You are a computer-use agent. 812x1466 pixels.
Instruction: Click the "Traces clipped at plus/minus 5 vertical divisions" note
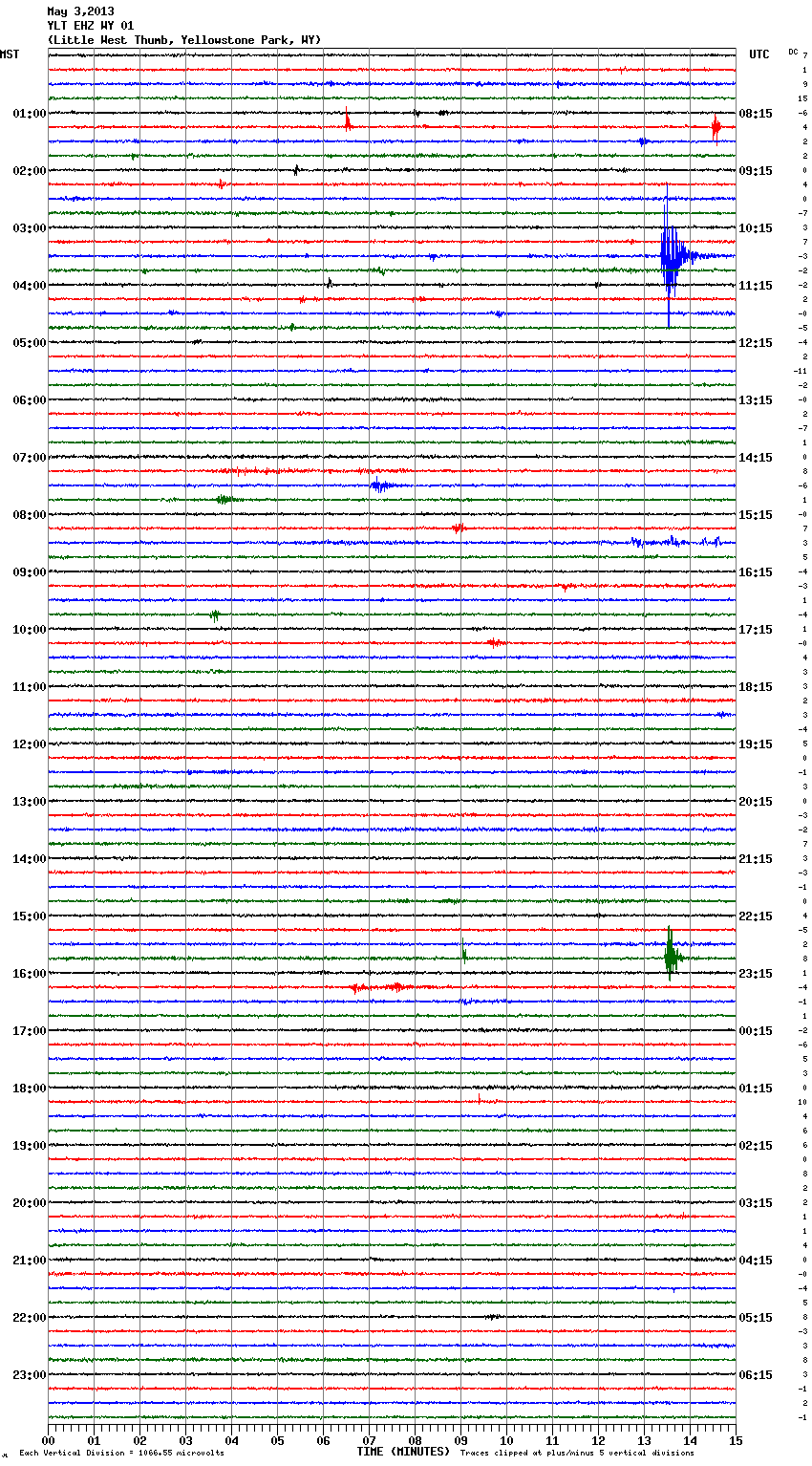coord(577,1454)
